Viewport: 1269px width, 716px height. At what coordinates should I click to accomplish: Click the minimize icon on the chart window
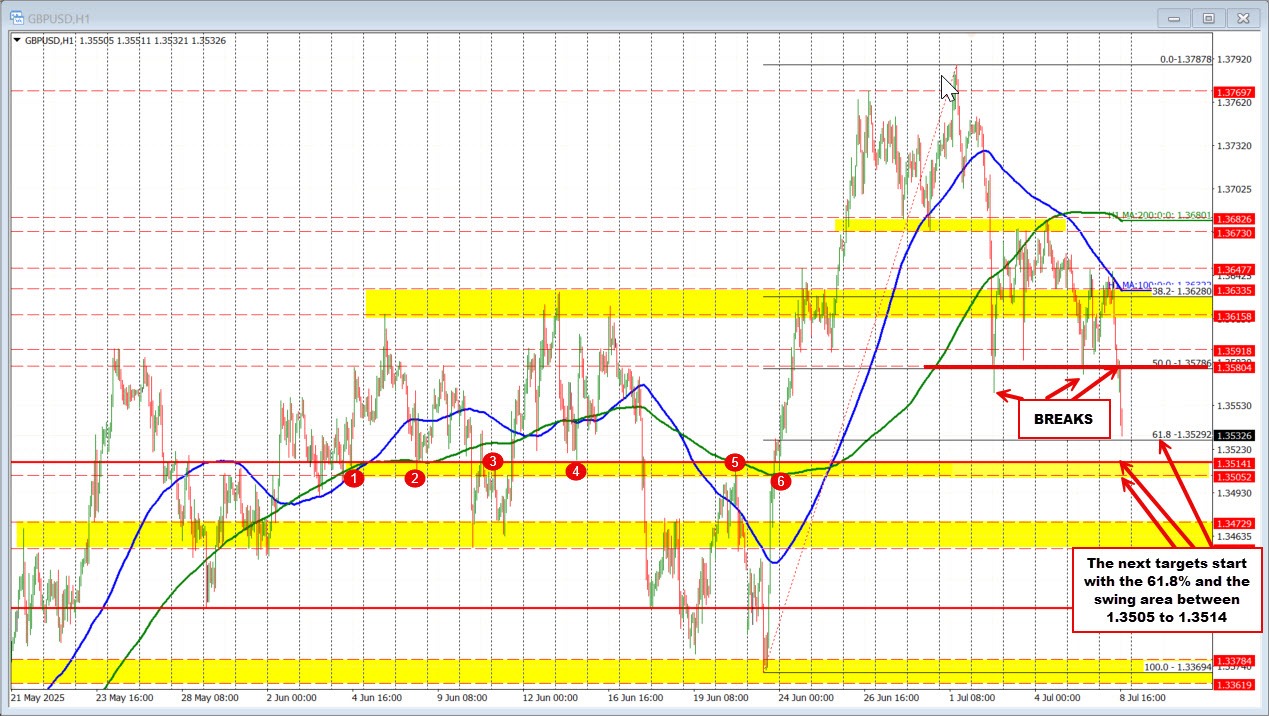coord(1172,17)
